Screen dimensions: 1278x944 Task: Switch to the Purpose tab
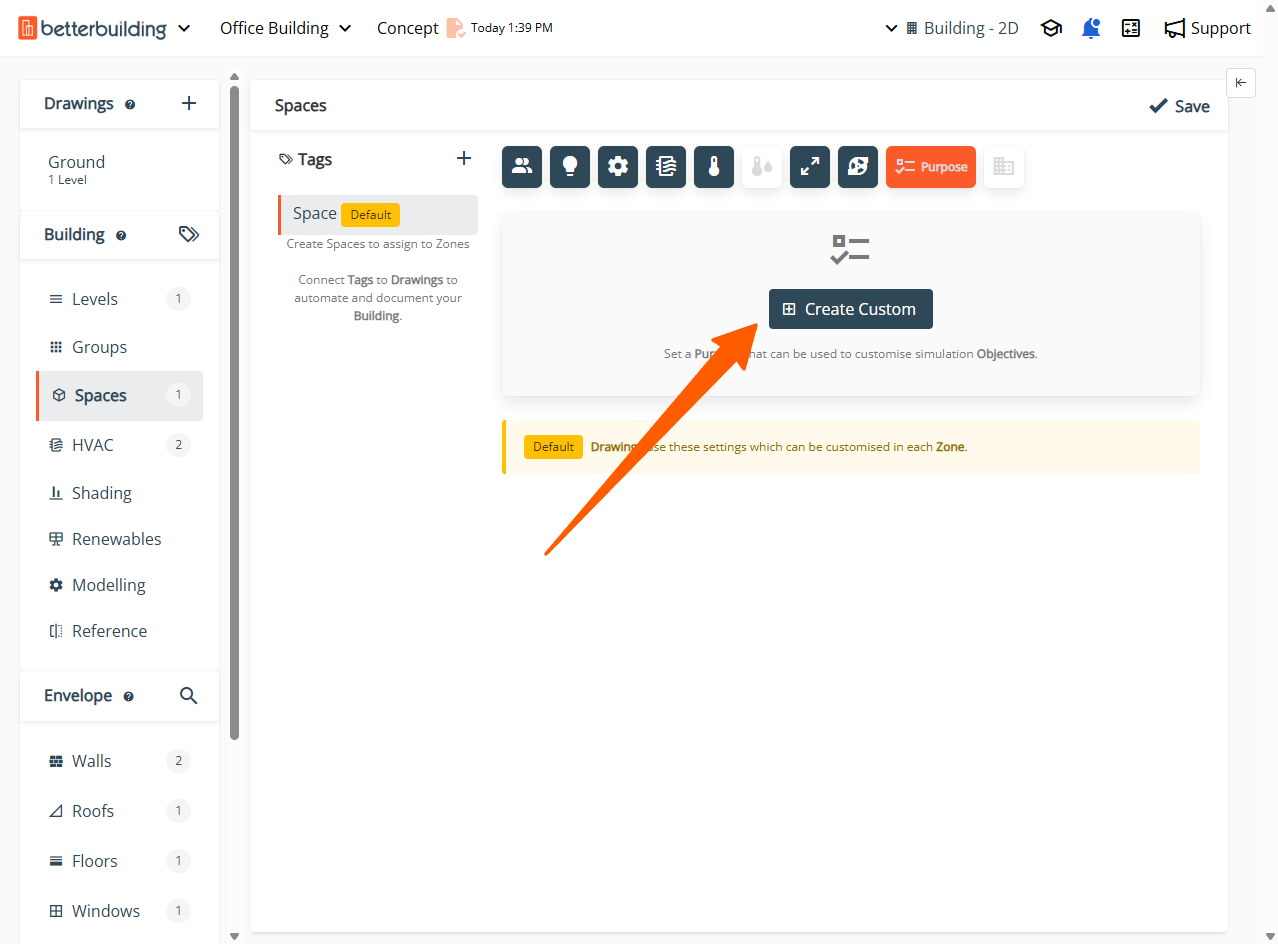pyautogui.click(x=931, y=167)
